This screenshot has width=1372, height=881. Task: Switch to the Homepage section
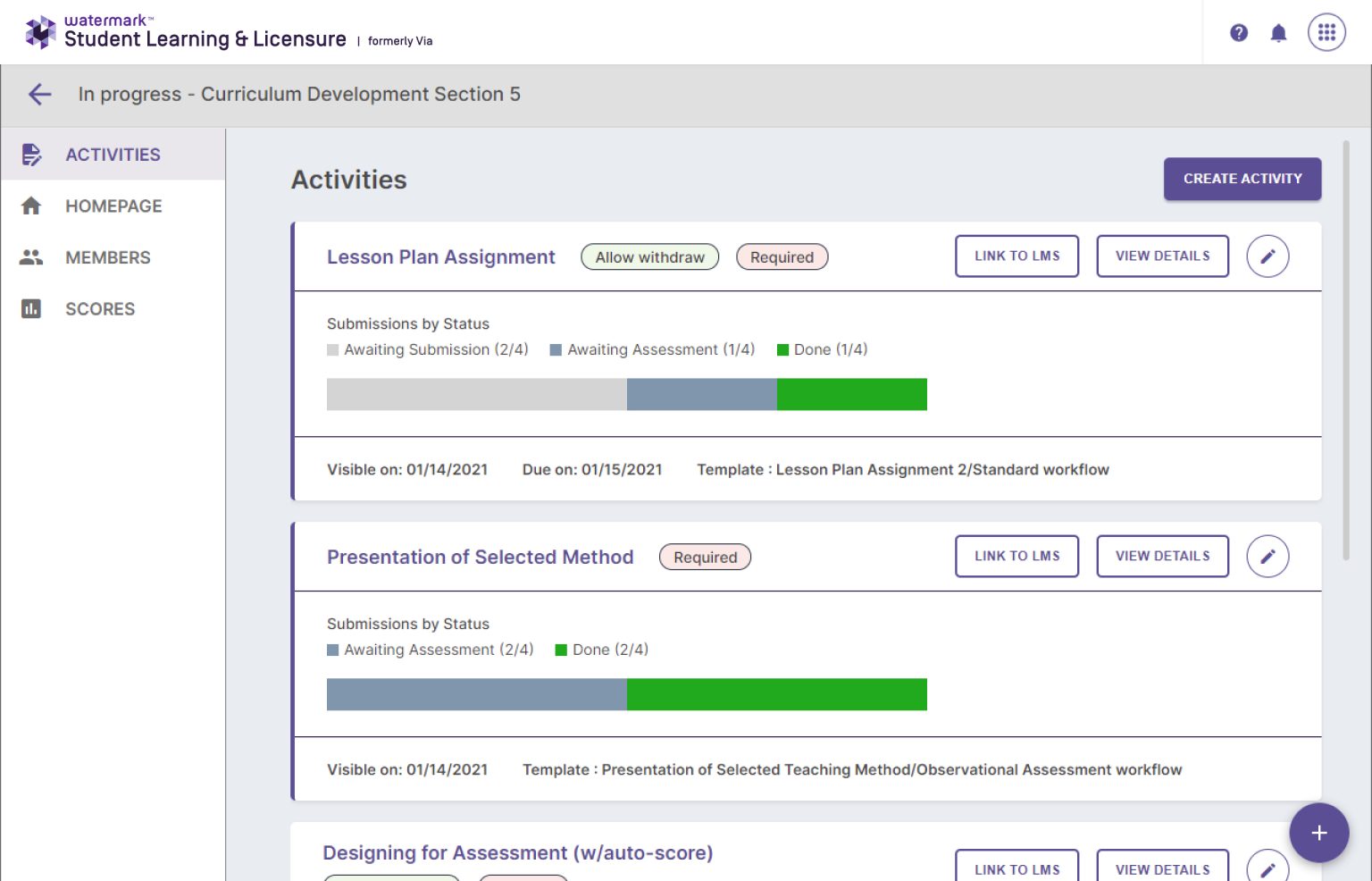click(113, 206)
